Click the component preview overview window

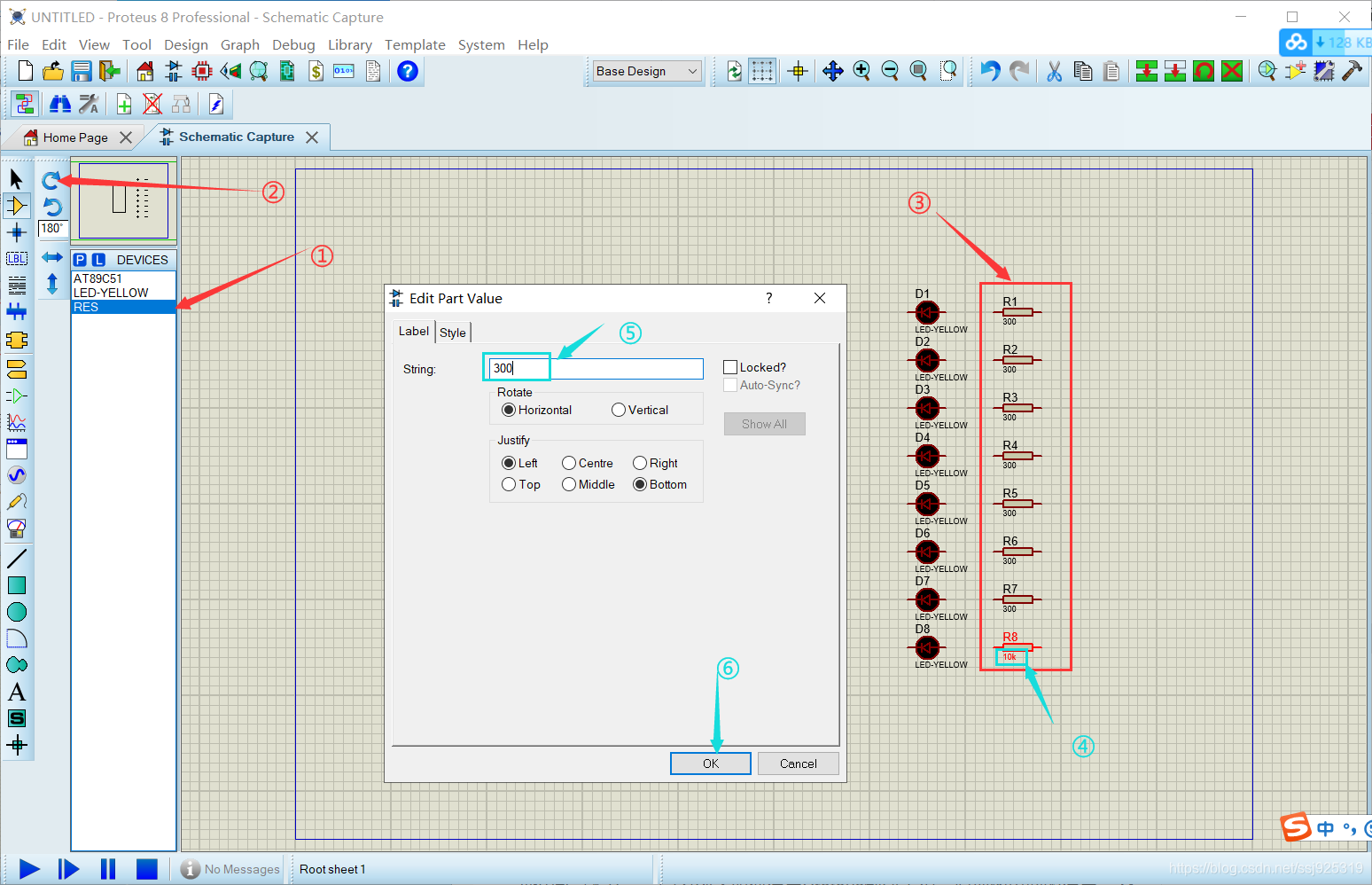tap(124, 200)
